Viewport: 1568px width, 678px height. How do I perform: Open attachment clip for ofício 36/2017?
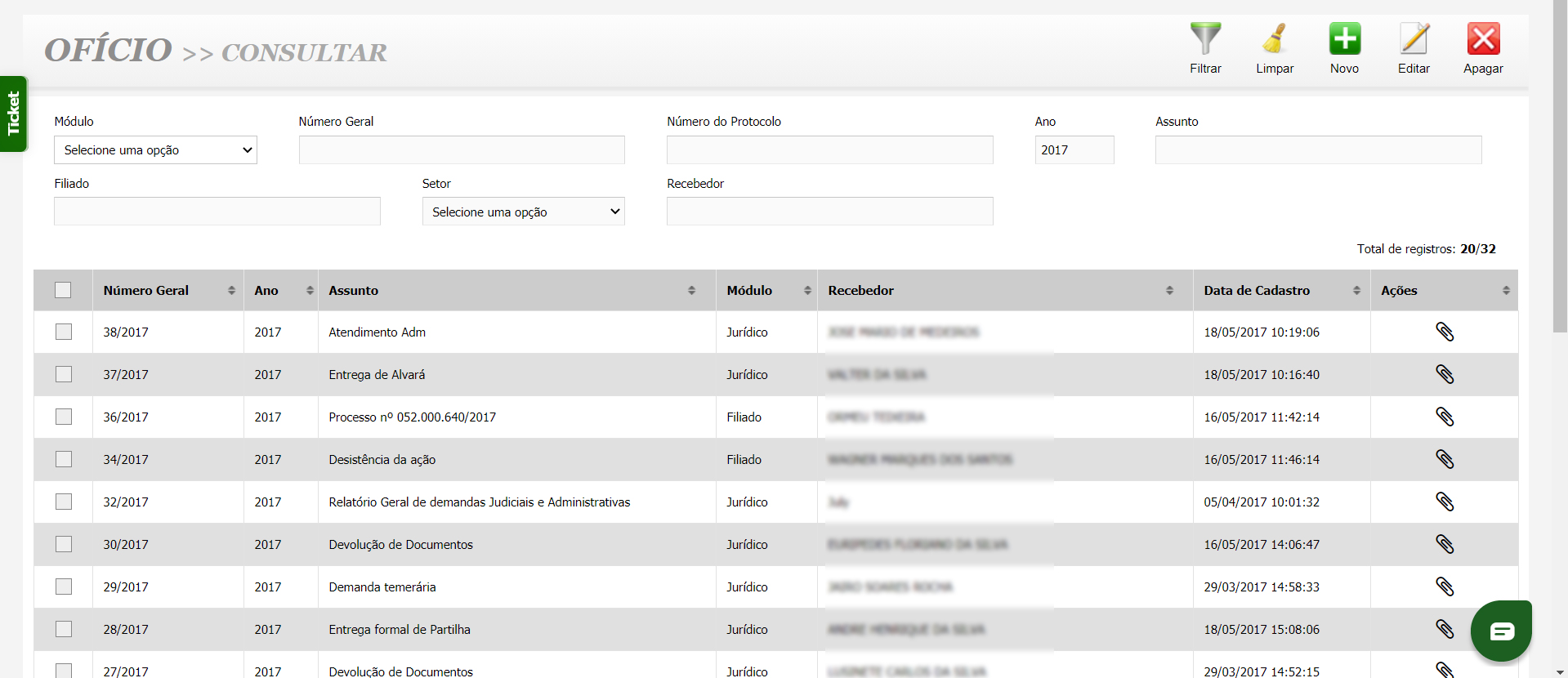click(1445, 417)
